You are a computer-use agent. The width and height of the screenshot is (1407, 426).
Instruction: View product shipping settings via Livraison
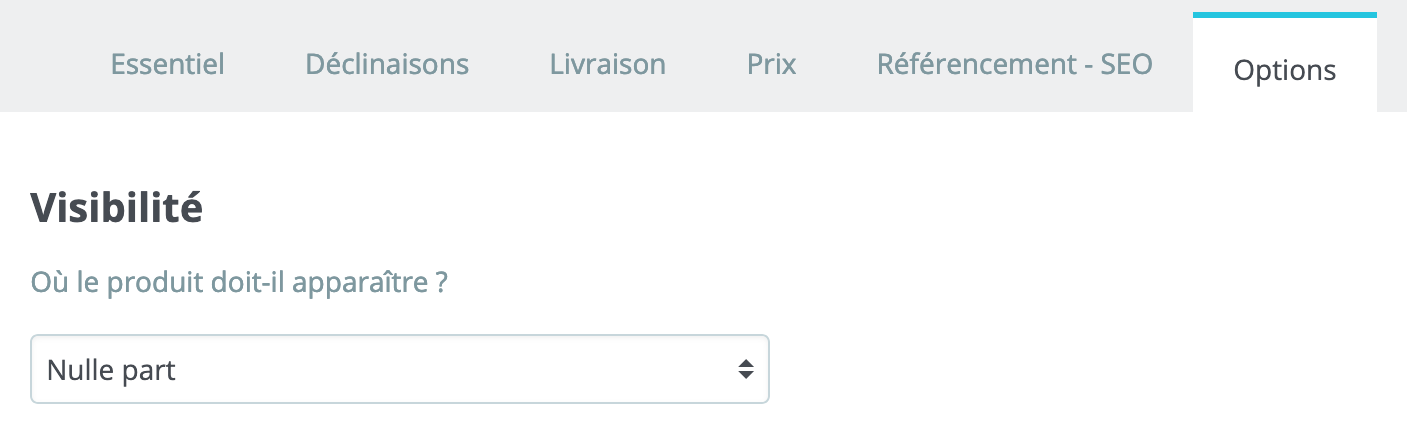(x=607, y=65)
